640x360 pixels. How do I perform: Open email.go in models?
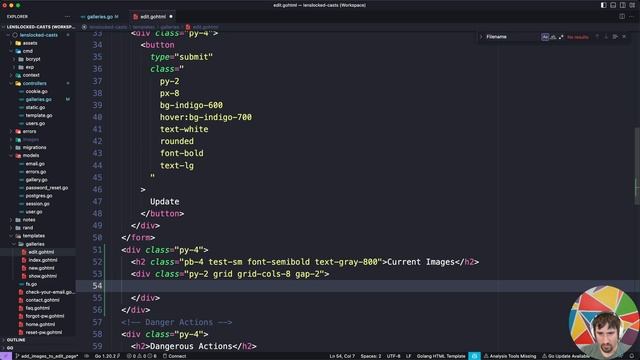pyautogui.click(x=35, y=164)
